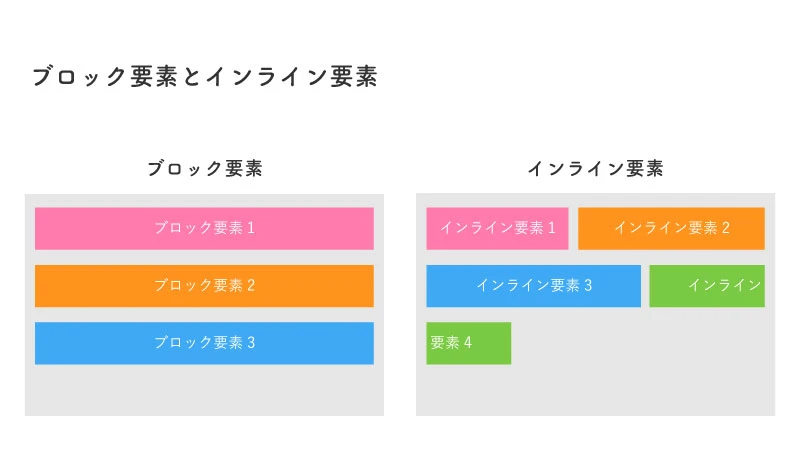This screenshot has width=800, height=450.
Task: Click the orange インライン要素 2 box
Action: tap(671, 228)
